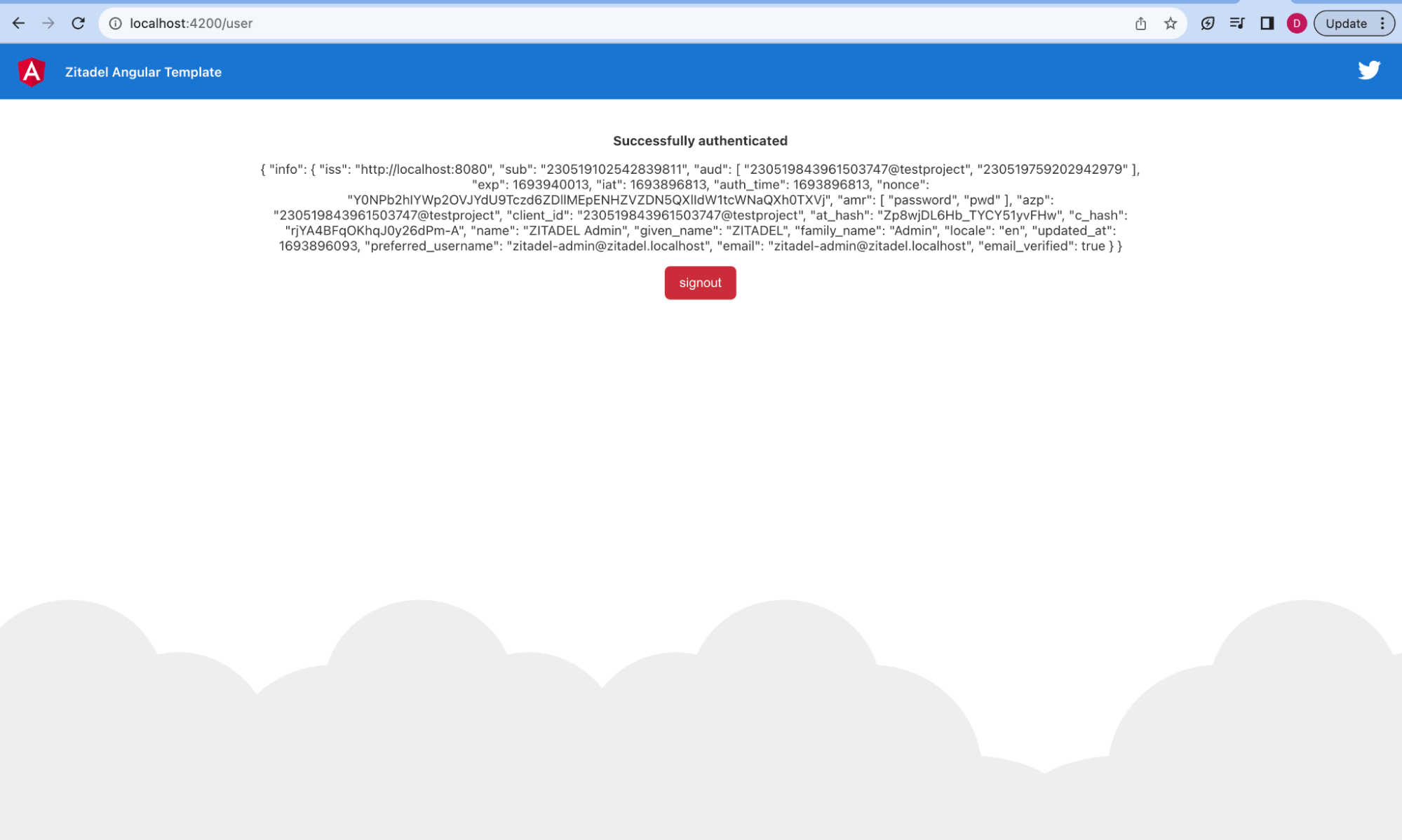
Task: Click the lightning extension icon
Action: coord(1208,23)
